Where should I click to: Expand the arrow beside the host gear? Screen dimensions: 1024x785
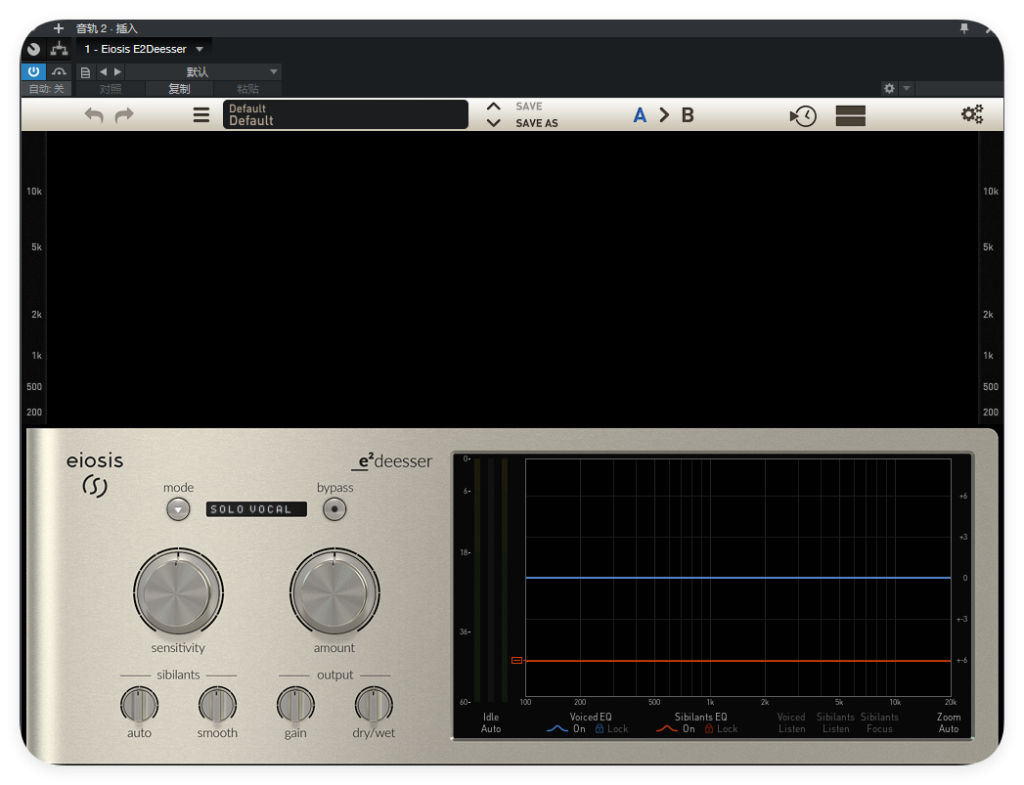906,88
